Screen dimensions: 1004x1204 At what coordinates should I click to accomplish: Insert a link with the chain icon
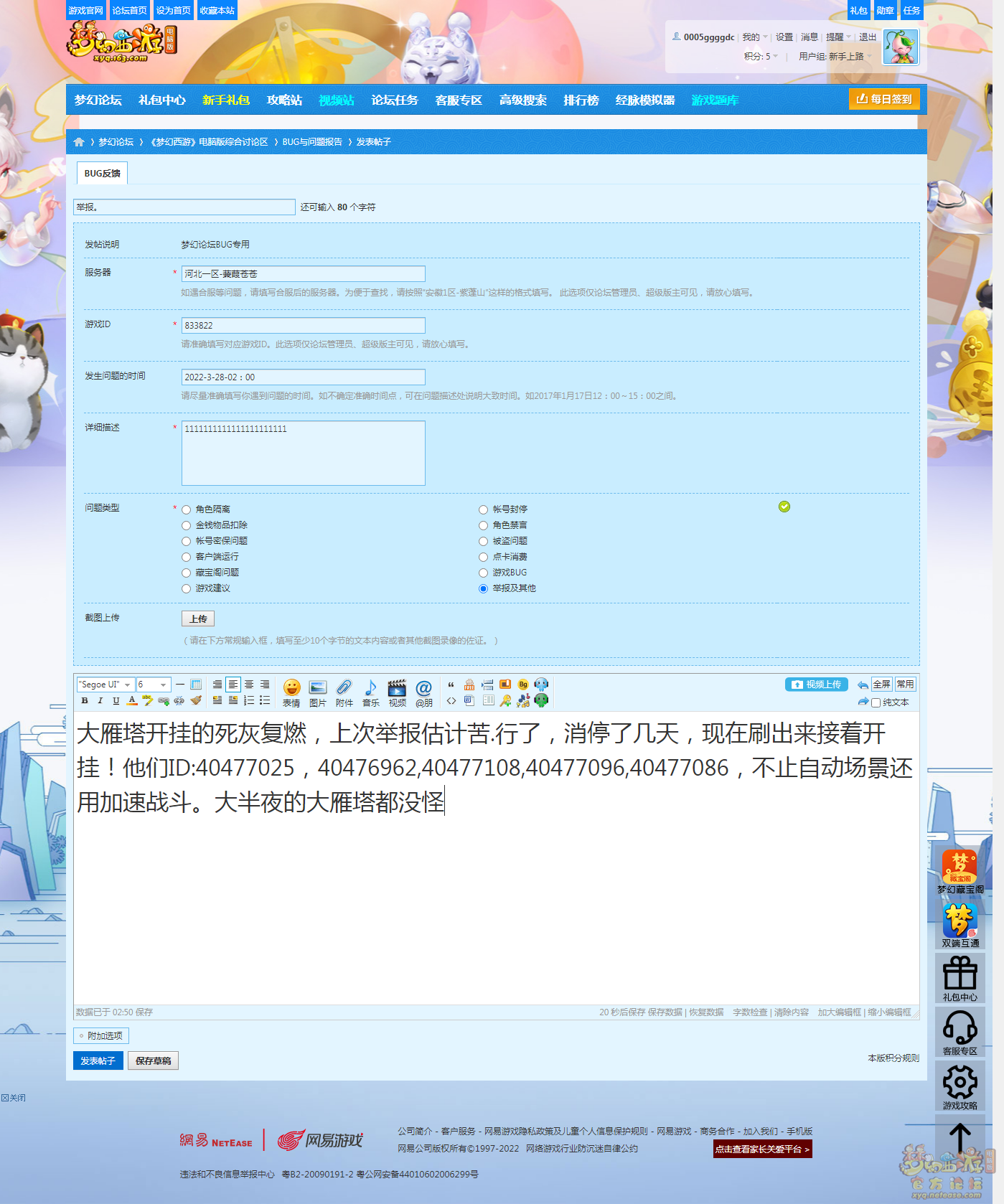pos(164,701)
